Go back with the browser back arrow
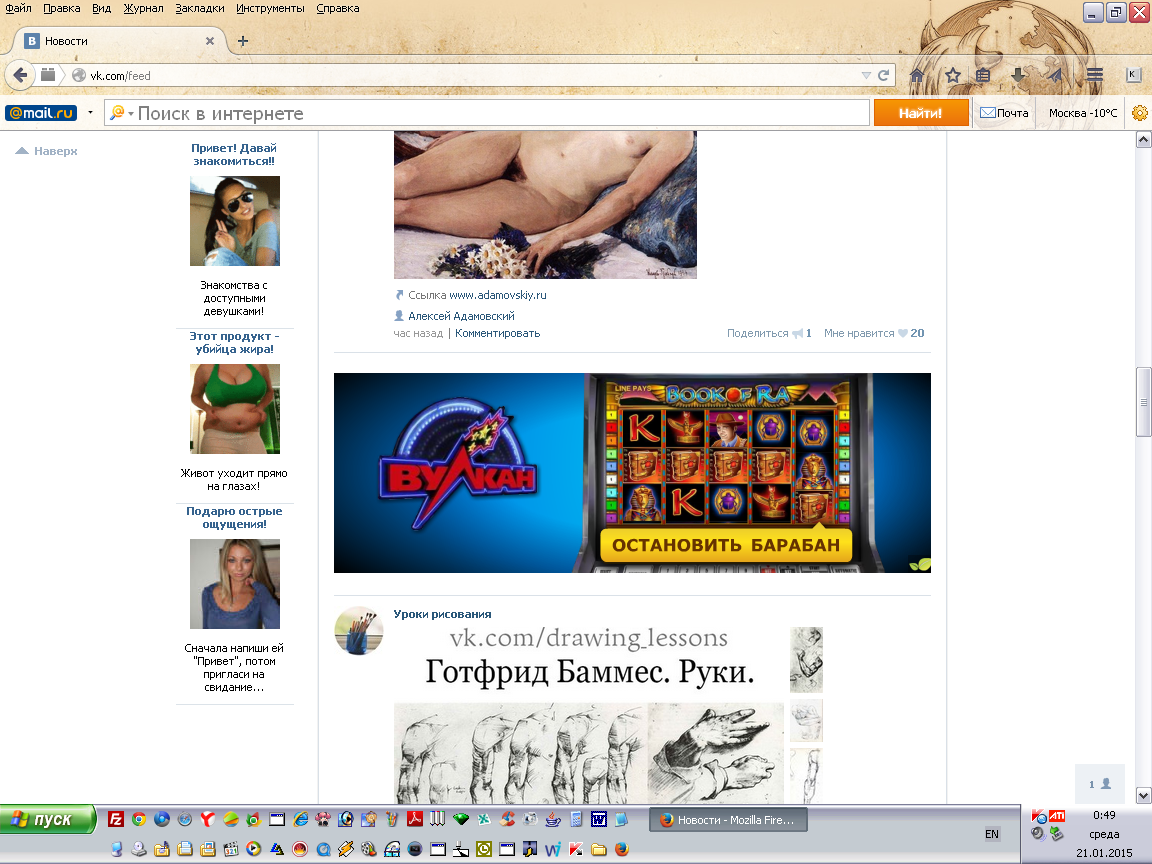 (x=20, y=75)
